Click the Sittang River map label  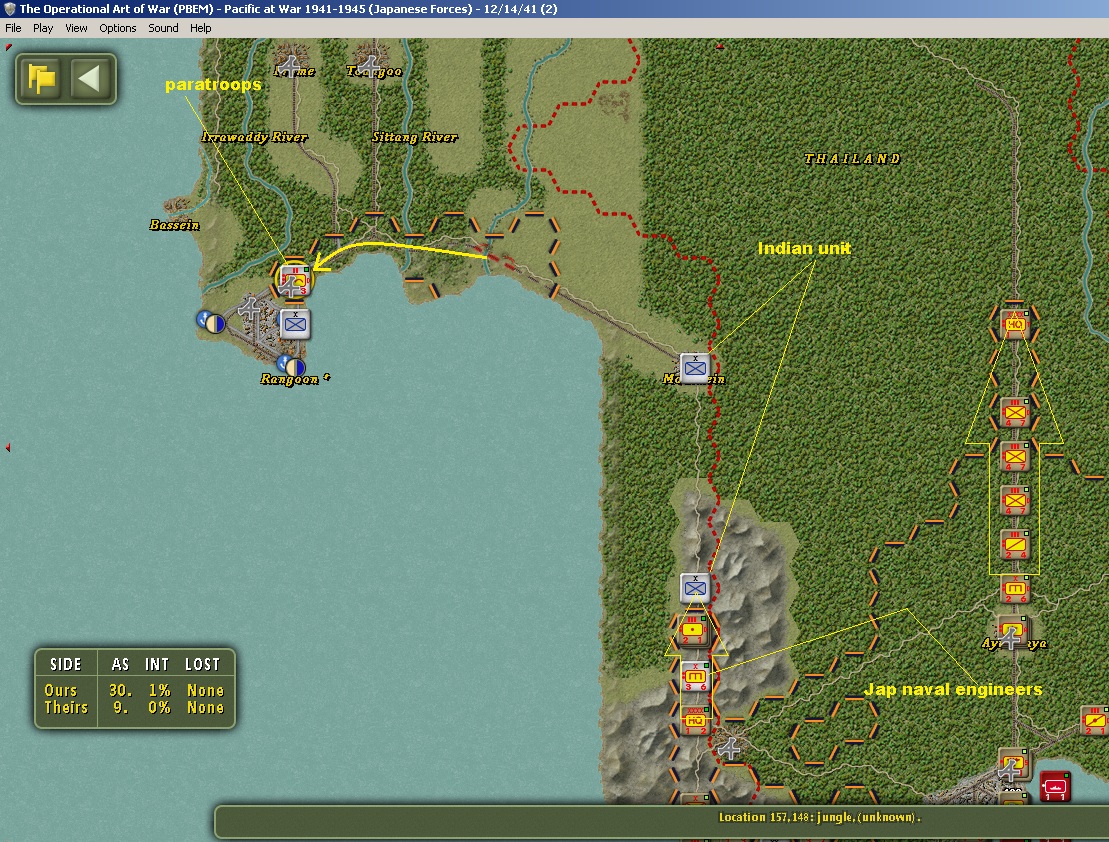pyautogui.click(x=414, y=137)
